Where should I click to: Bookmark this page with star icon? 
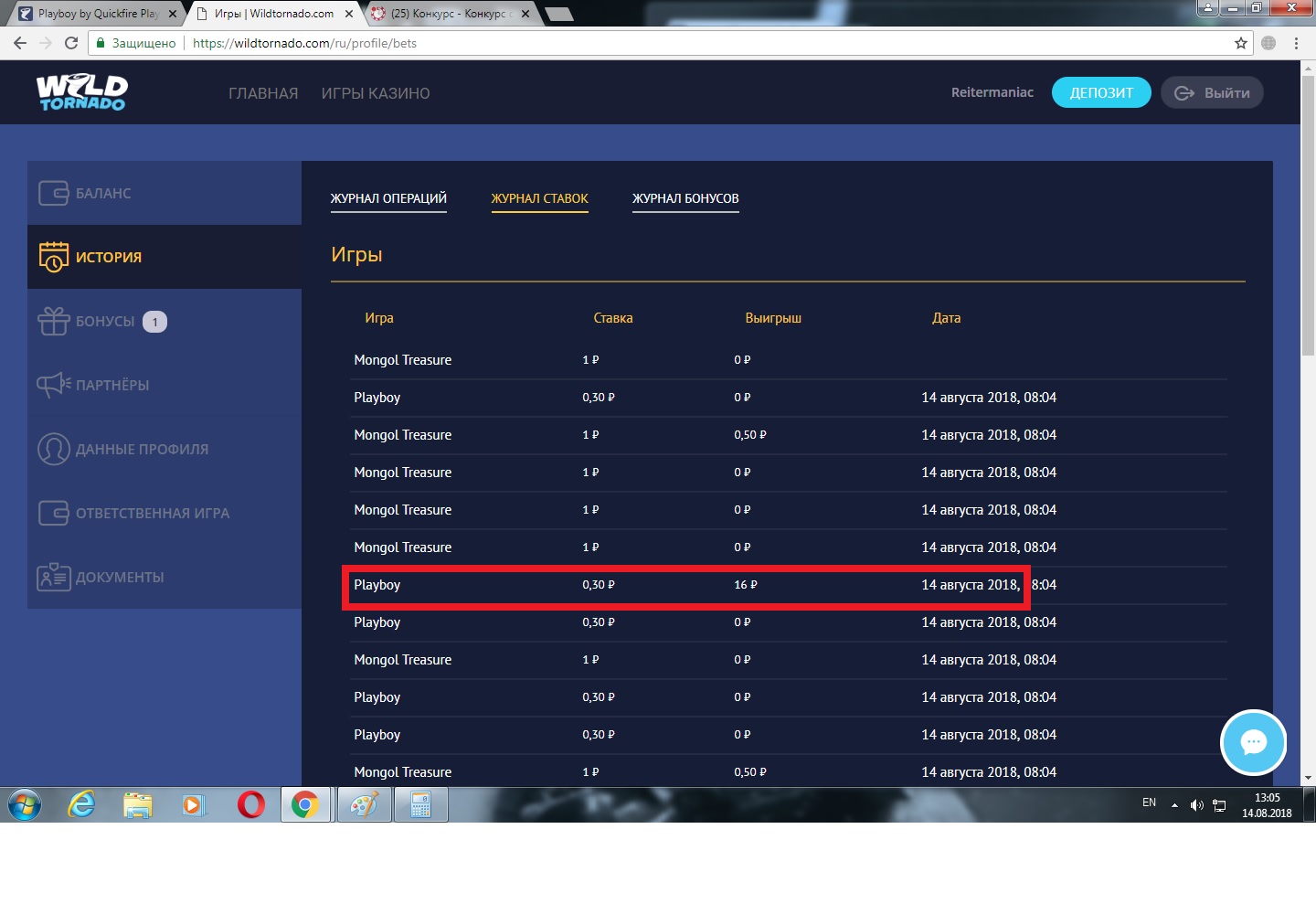(1240, 43)
